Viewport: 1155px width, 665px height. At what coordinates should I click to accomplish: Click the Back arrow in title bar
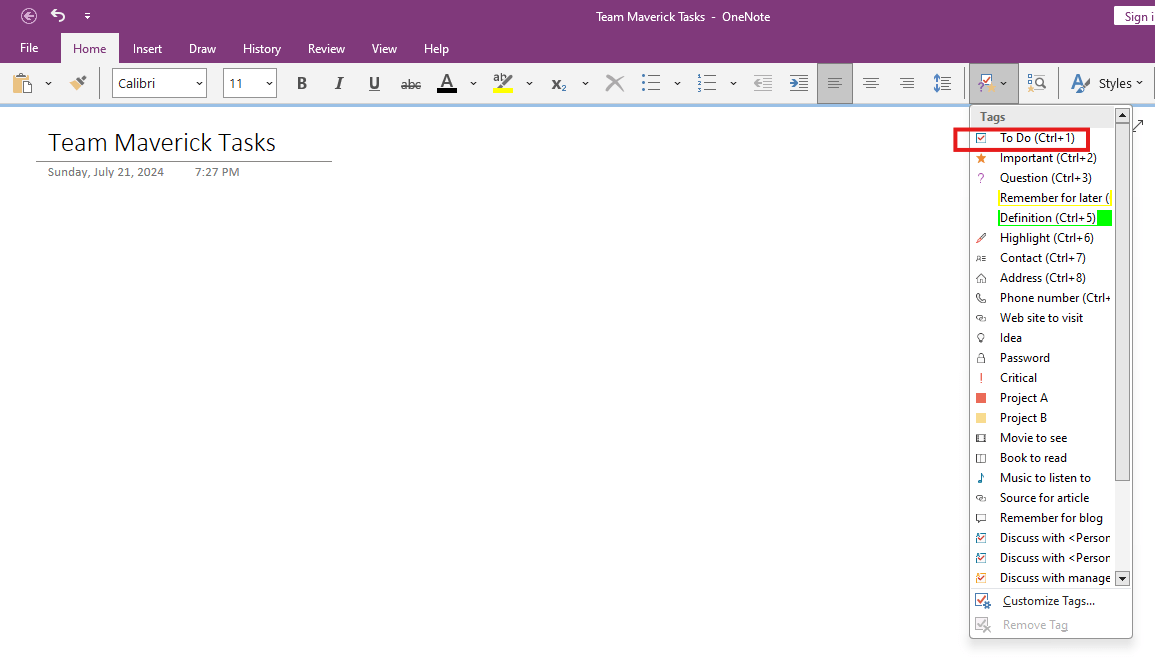tap(29, 15)
